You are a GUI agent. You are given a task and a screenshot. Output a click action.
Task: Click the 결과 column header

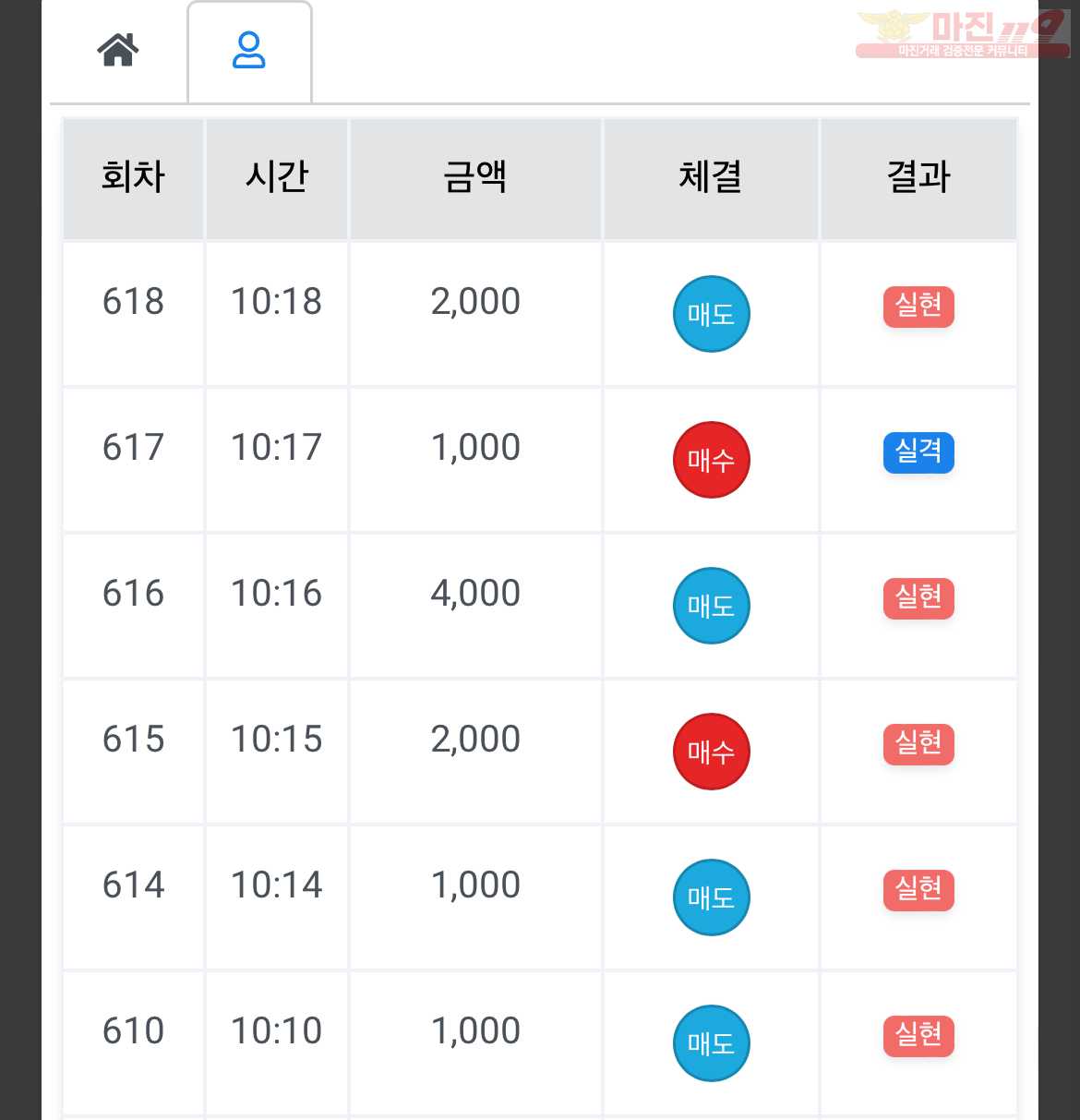[918, 177]
